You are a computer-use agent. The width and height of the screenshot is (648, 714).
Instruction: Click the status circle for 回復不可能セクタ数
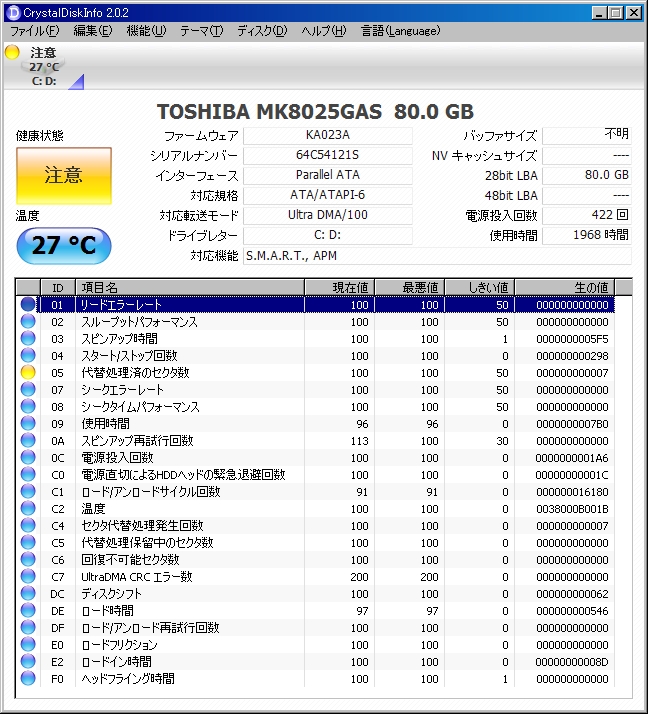28,559
